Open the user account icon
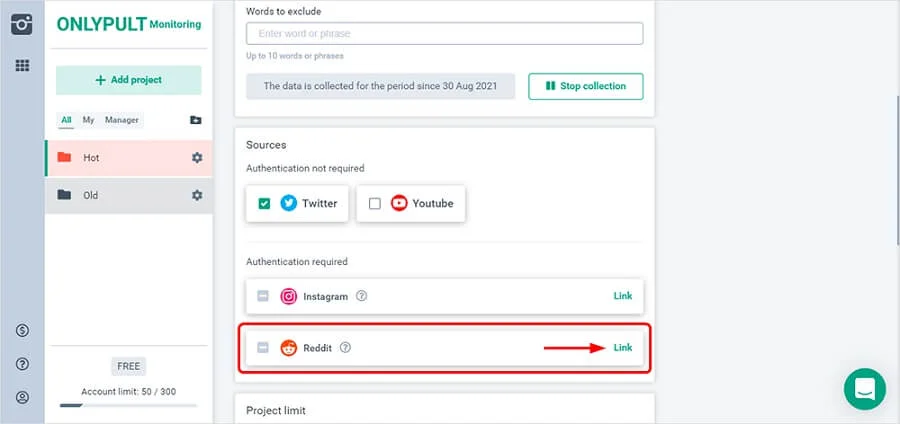Image resolution: width=900 pixels, height=424 pixels. [22, 397]
